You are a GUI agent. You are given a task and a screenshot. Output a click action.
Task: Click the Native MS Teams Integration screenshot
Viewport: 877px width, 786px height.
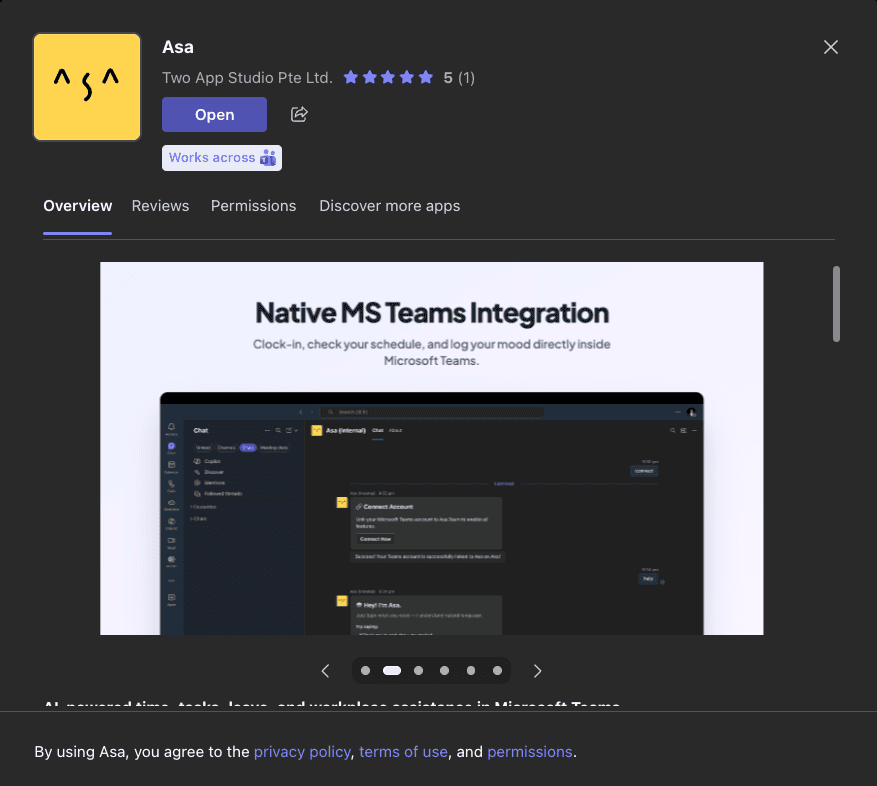point(431,448)
